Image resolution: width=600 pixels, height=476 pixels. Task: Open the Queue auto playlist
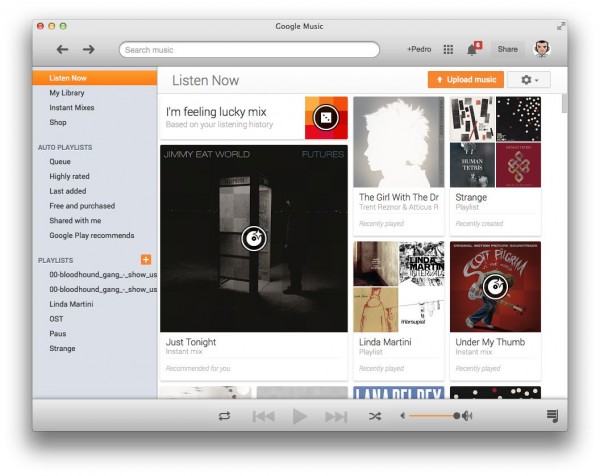(60, 161)
